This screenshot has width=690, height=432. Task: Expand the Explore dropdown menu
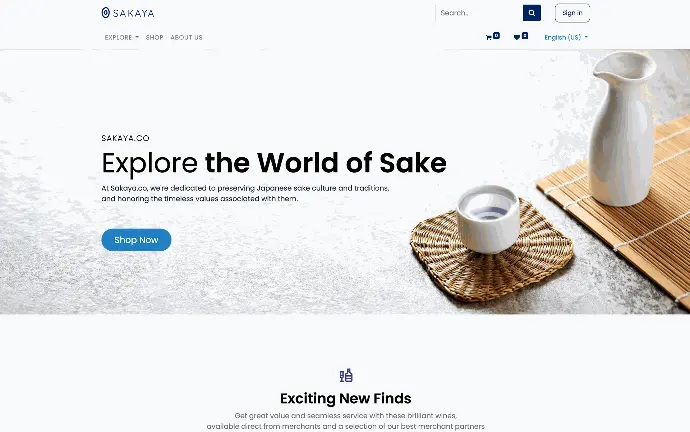(x=121, y=37)
